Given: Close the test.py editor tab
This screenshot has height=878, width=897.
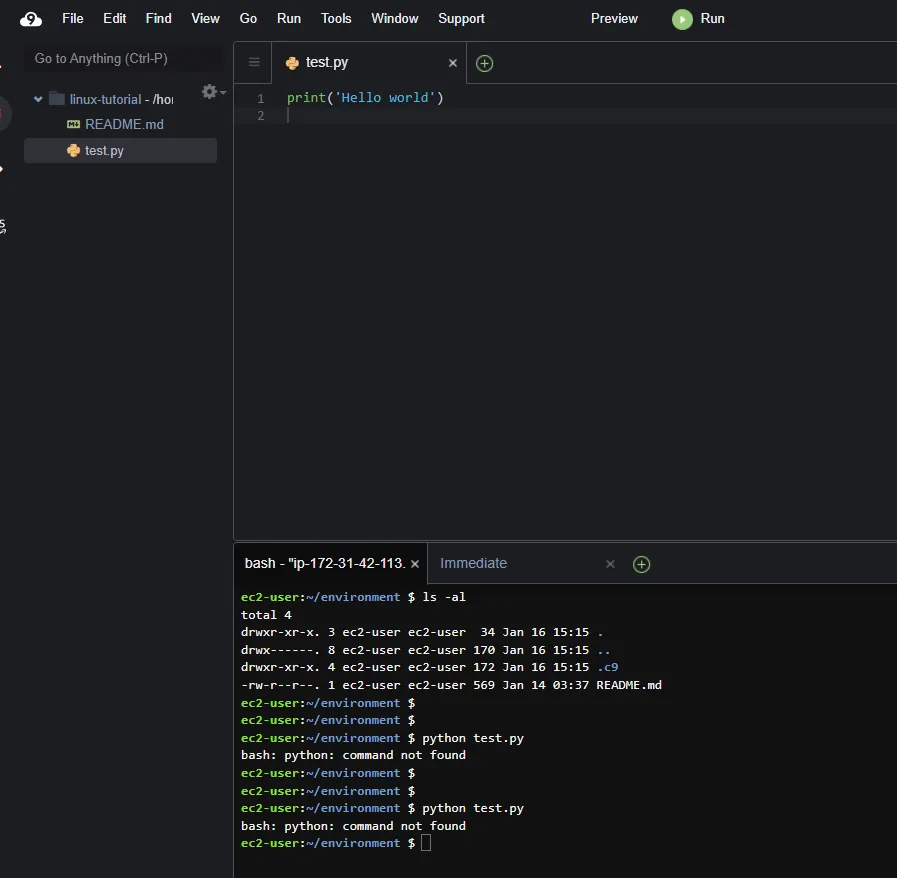Looking at the screenshot, I should pos(453,63).
